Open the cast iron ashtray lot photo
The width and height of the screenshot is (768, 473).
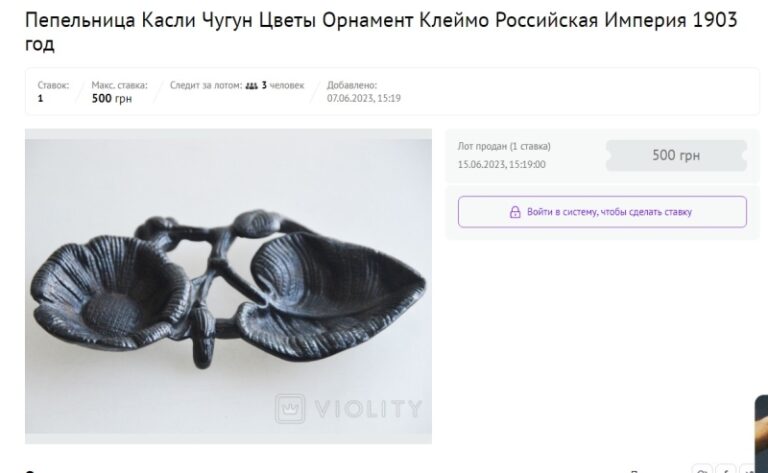click(x=228, y=286)
